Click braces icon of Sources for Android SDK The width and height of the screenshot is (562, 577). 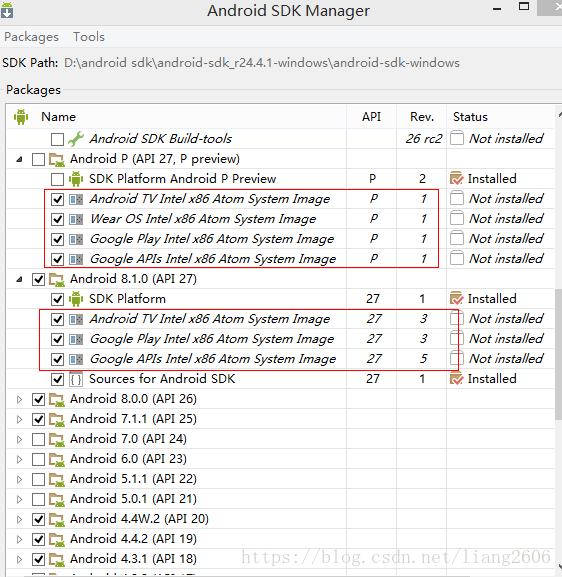[x=76, y=379]
